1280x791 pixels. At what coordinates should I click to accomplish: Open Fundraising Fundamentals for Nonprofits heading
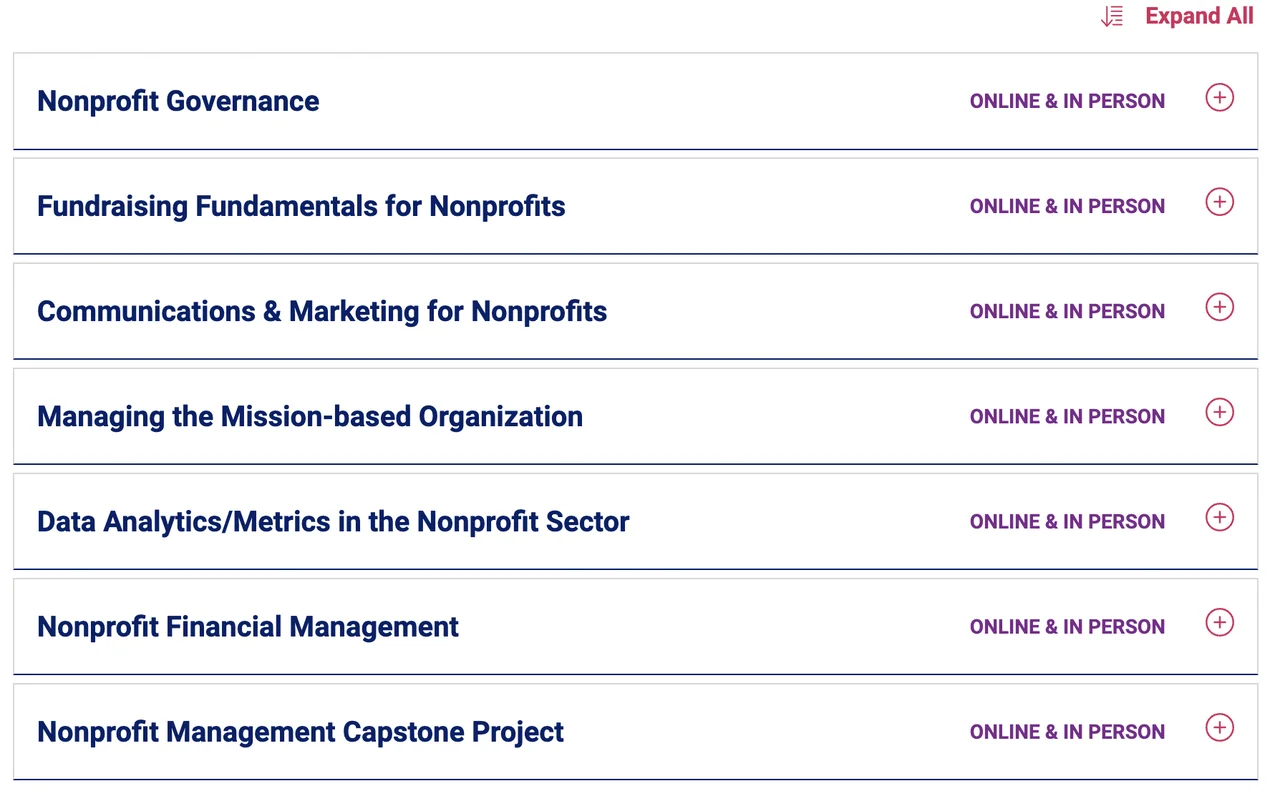coord(301,206)
